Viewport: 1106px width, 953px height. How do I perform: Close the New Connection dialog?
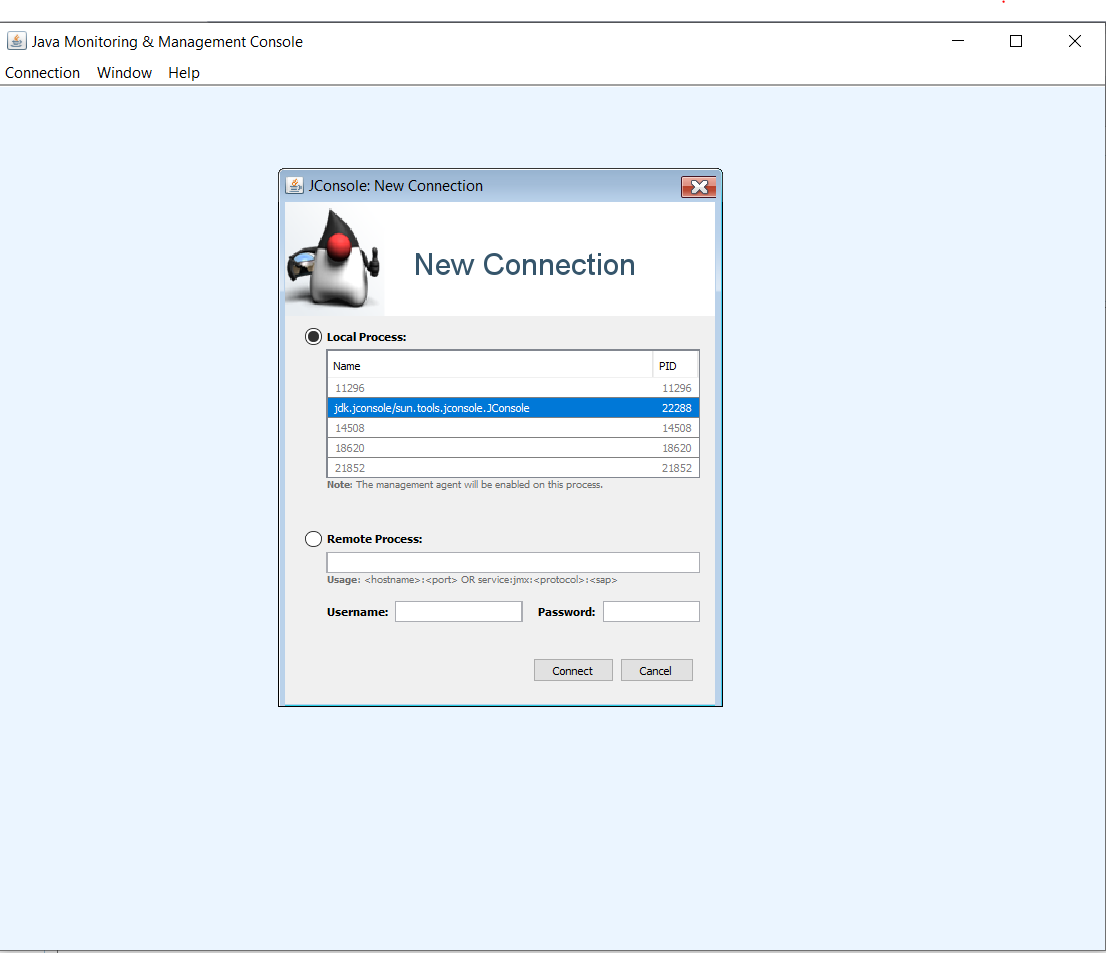pos(698,187)
